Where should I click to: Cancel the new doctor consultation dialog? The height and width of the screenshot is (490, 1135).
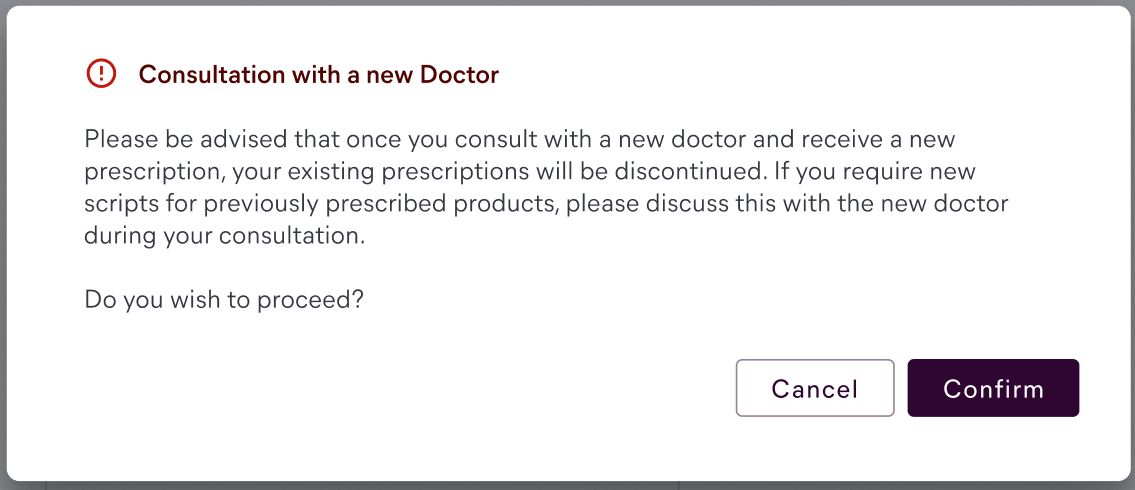point(815,388)
